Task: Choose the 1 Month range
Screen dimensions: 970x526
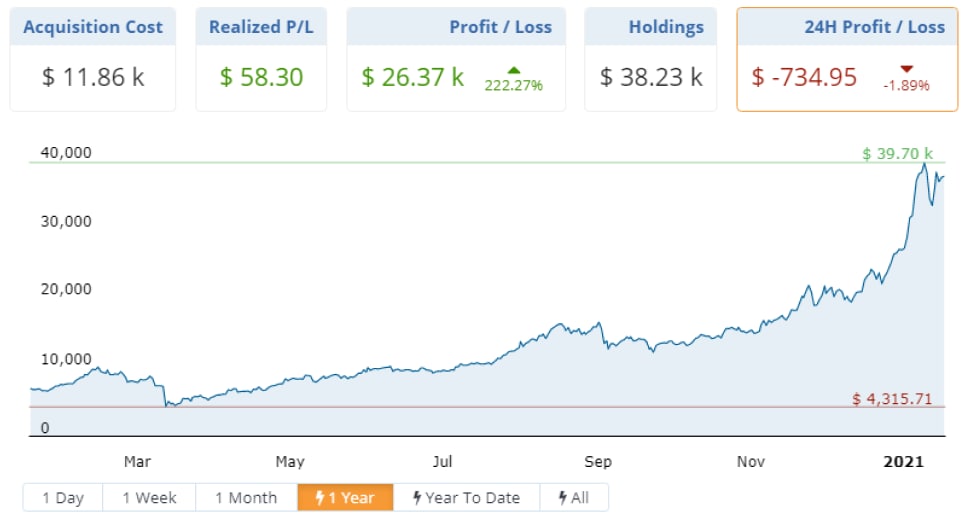Action: [x=246, y=498]
